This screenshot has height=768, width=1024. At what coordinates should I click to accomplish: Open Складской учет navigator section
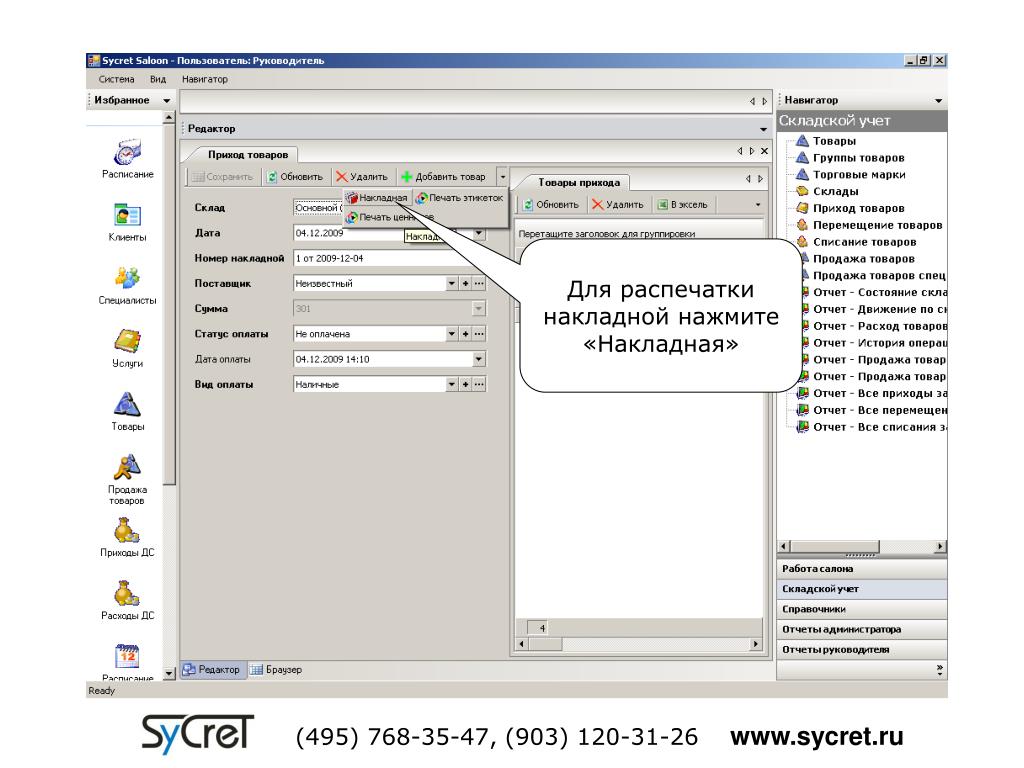[861, 589]
